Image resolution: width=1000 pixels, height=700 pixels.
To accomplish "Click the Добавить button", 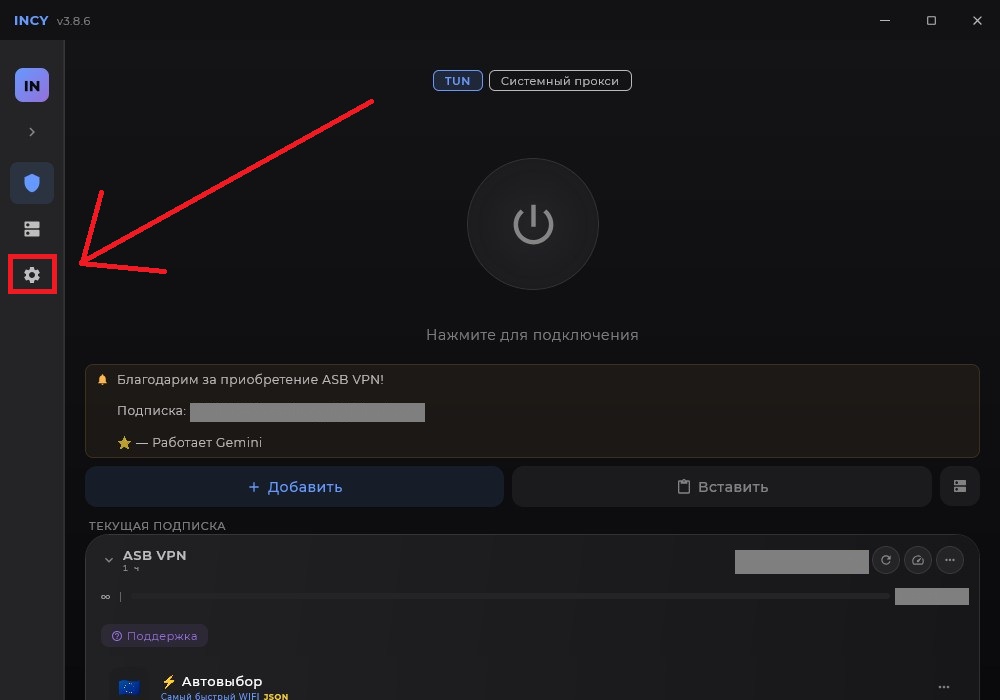I will pyautogui.click(x=295, y=486).
